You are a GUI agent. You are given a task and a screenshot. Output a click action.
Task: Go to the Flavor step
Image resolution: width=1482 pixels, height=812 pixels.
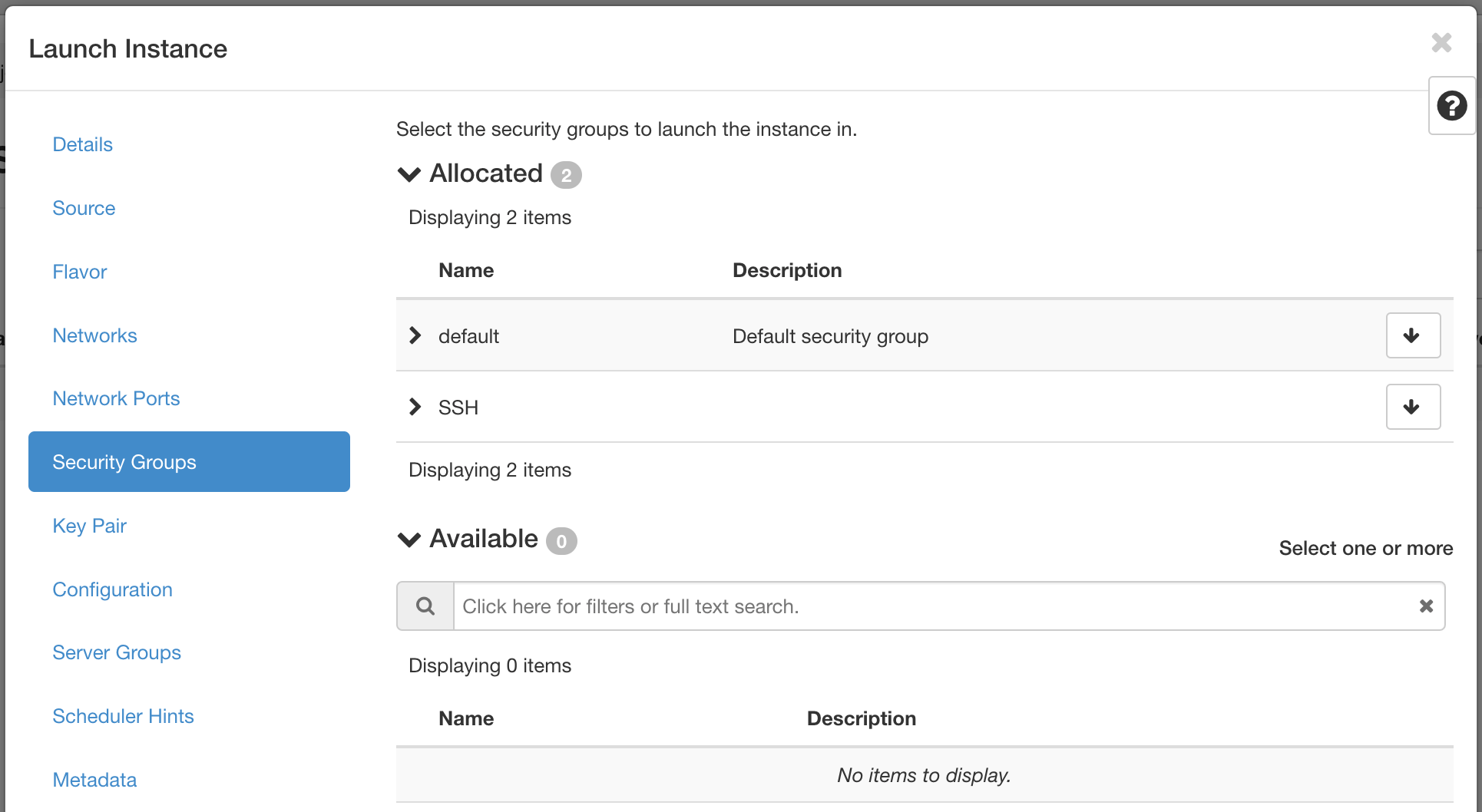(x=79, y=272)
